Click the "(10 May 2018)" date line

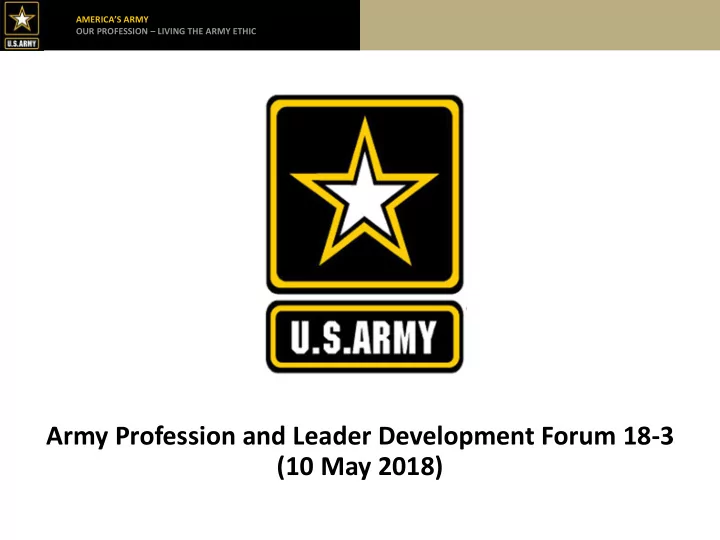point(360,467)
